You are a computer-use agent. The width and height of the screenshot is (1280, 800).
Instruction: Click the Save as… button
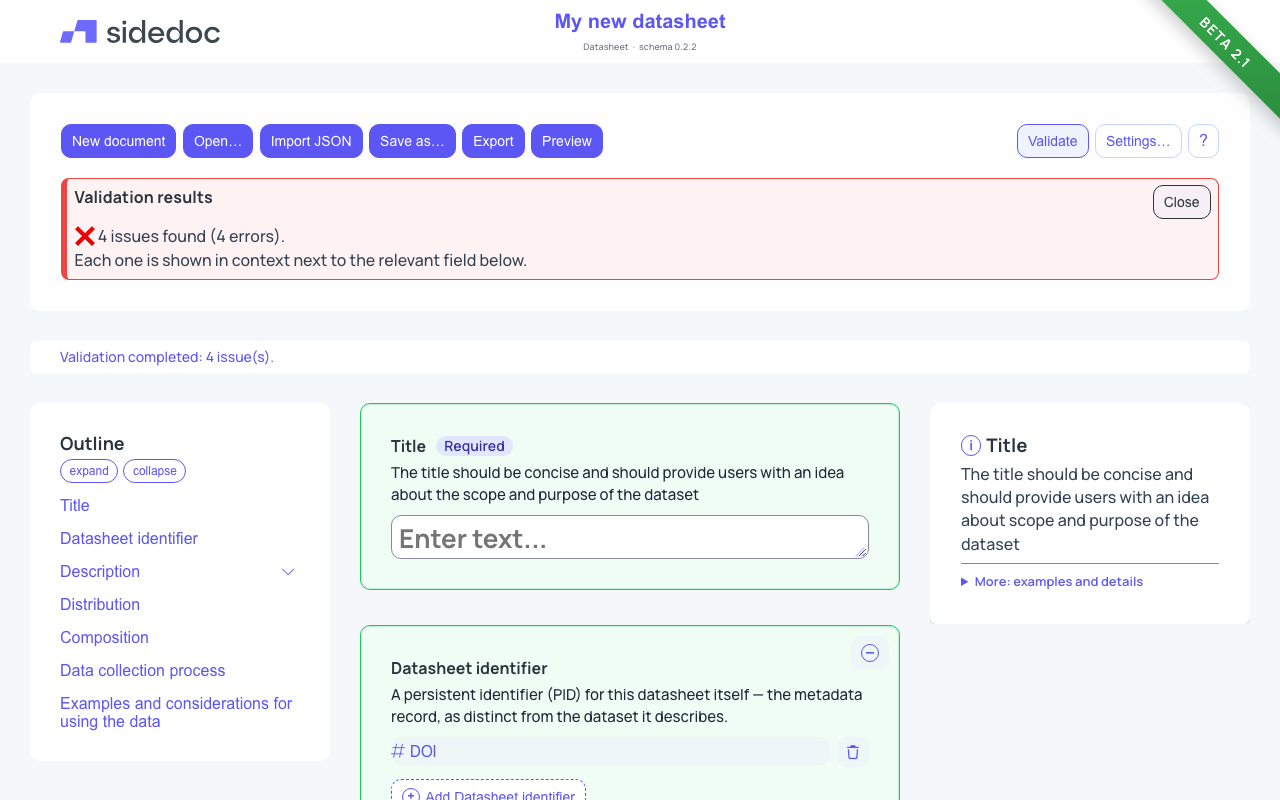(412, 141)
